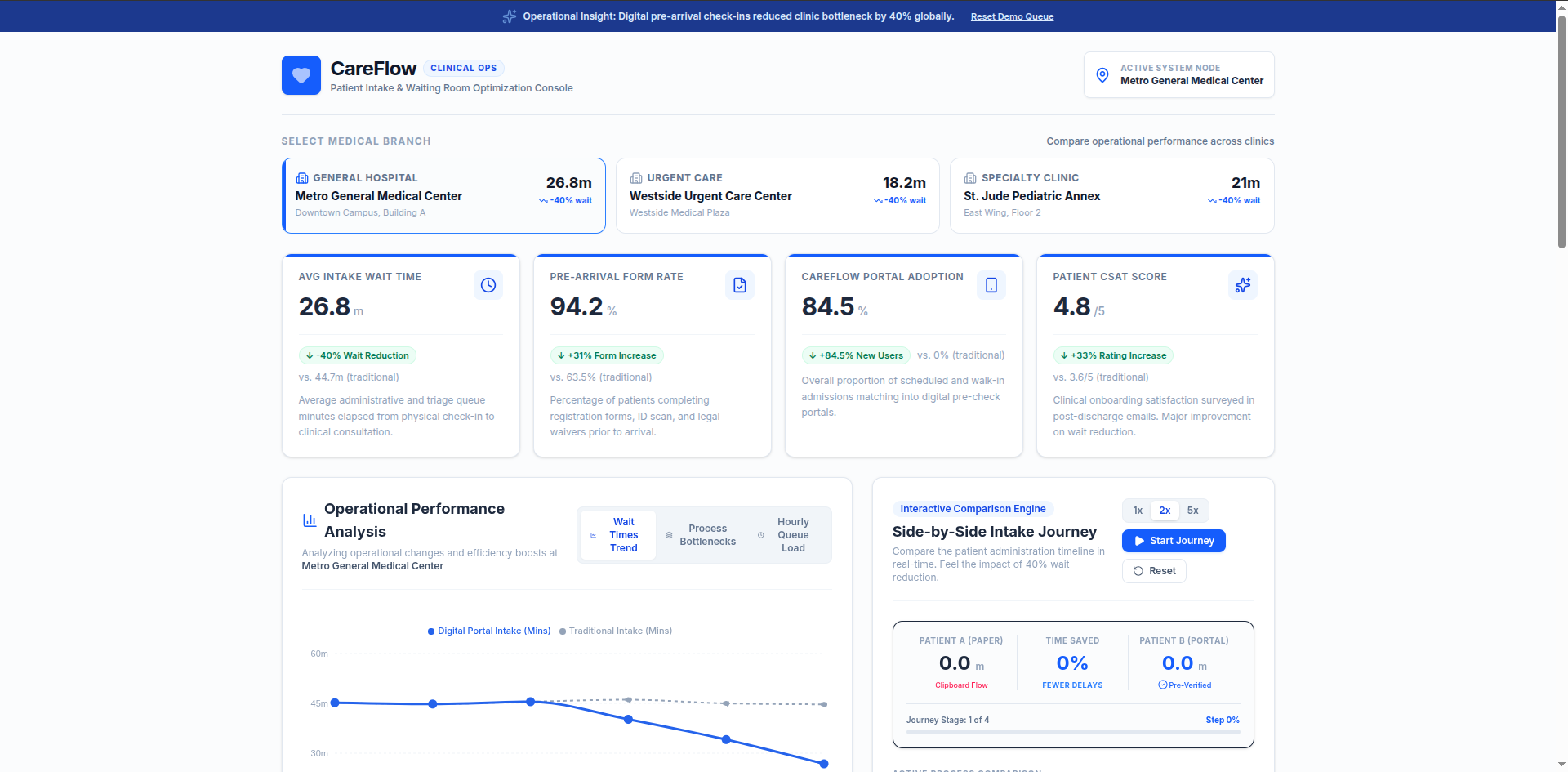Click the page vertical scrollbar thumb
1568x772 pixels.
(x=1561, y=131)
